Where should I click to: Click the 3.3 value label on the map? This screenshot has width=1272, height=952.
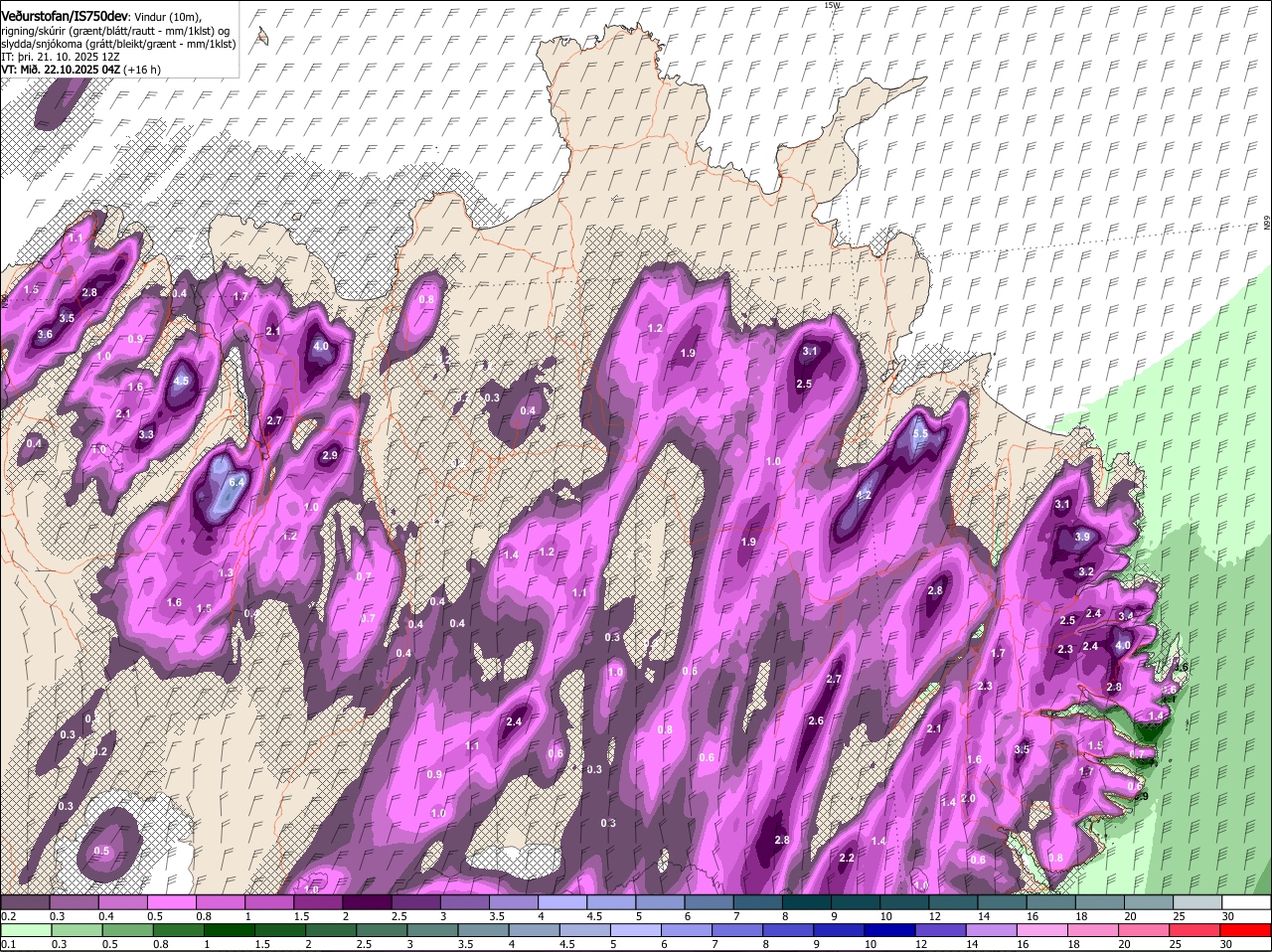[146, 434]
